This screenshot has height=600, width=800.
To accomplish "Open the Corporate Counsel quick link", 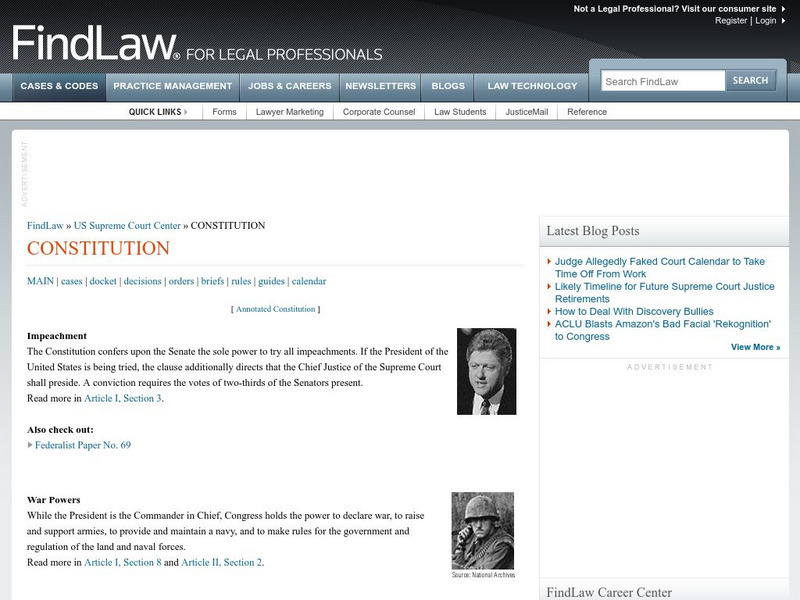I will 379,112.
